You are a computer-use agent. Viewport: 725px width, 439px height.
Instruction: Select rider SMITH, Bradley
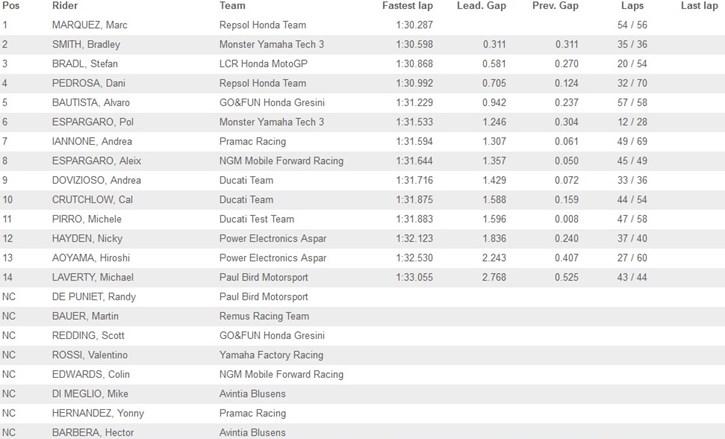[86, 44]
